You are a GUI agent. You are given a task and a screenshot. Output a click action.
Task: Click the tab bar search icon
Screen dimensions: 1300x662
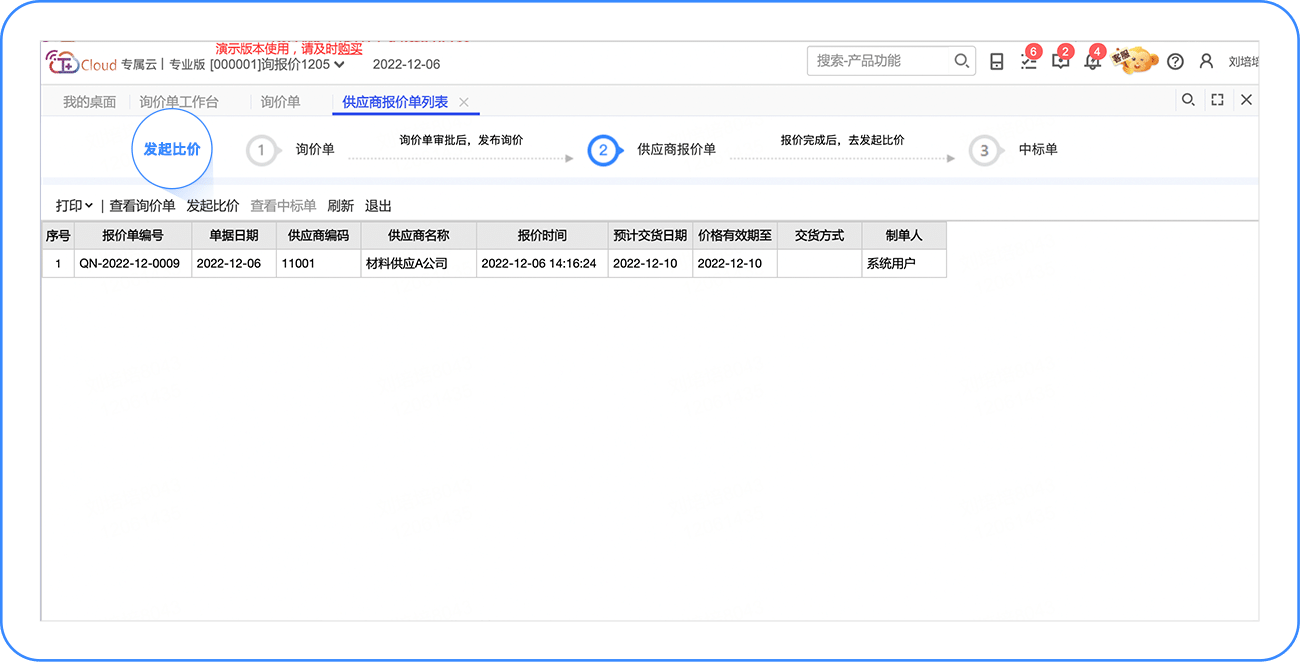point(1188,100)
